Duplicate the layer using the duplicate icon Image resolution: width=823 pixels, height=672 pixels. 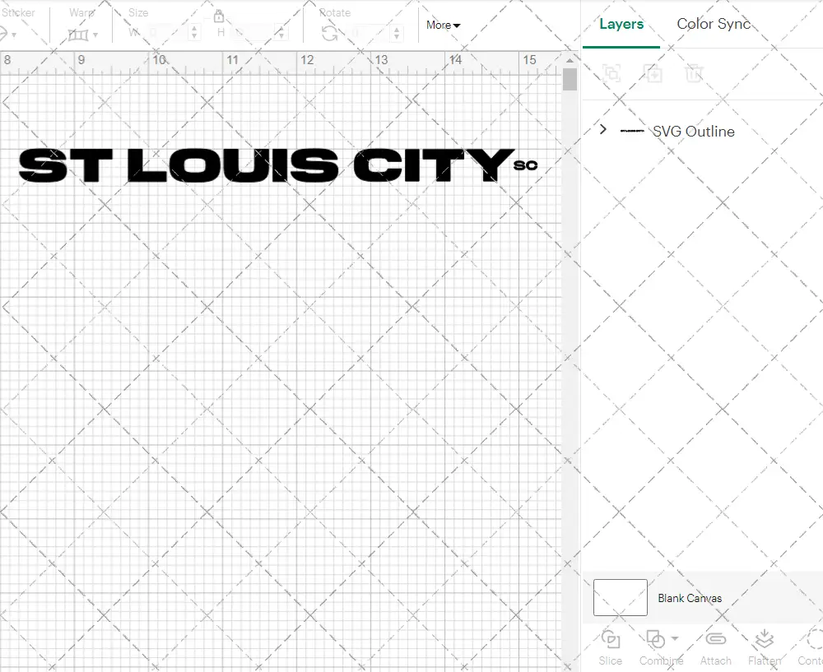[654, 73]
